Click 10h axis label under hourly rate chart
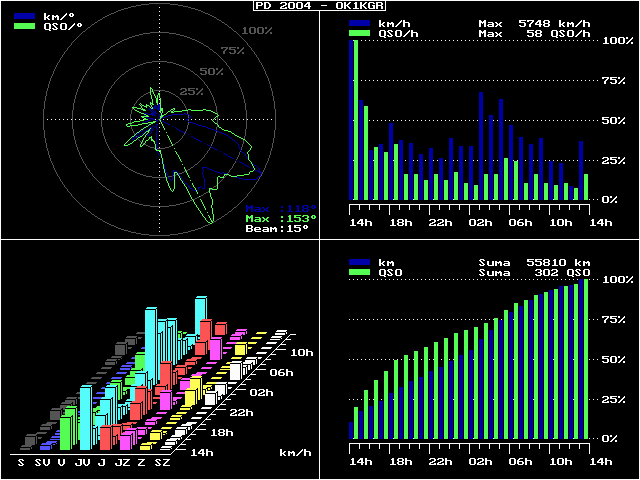640x480 pixels. 561,223
